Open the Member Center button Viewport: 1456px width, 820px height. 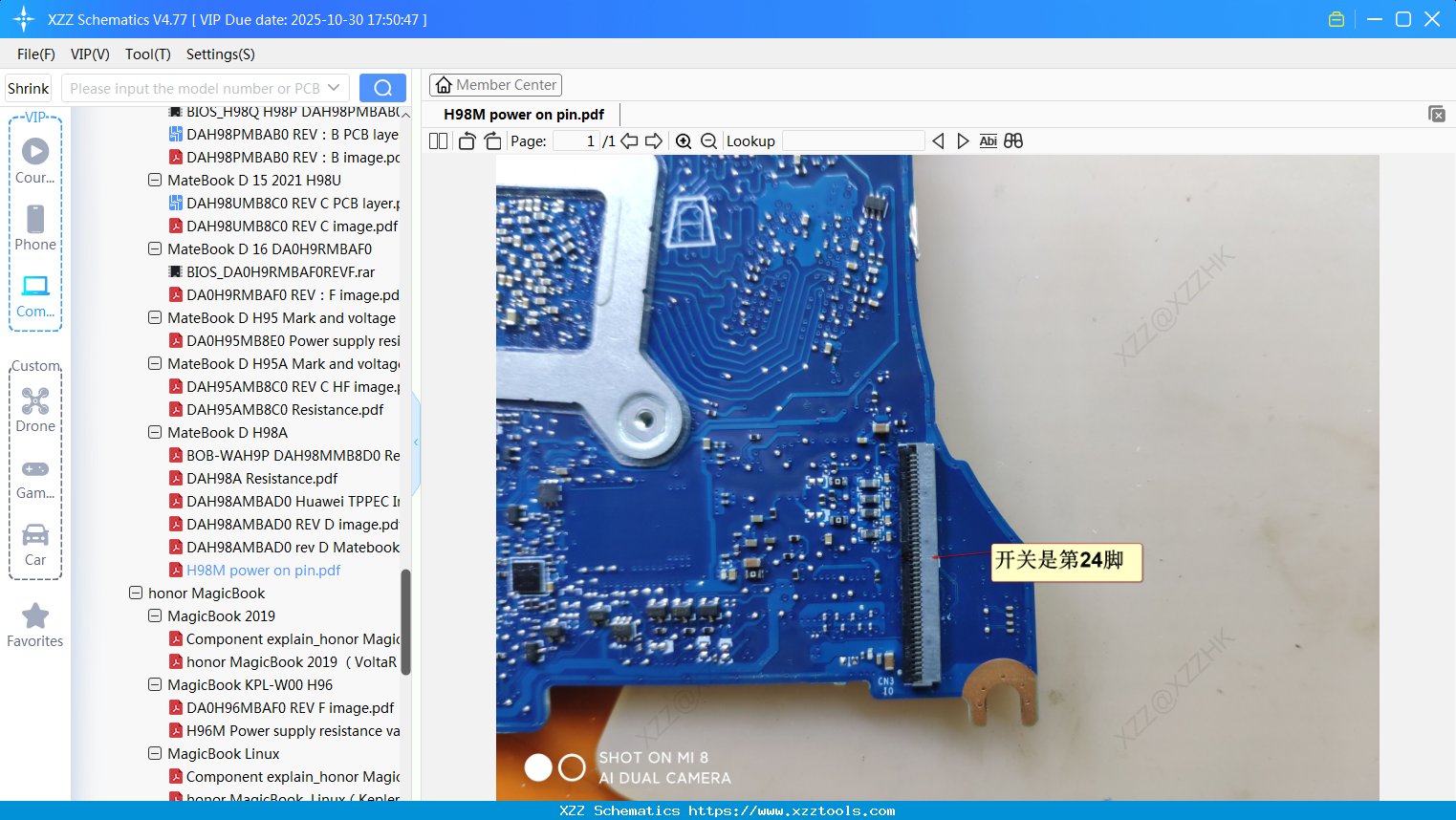(x=495, y=85)
